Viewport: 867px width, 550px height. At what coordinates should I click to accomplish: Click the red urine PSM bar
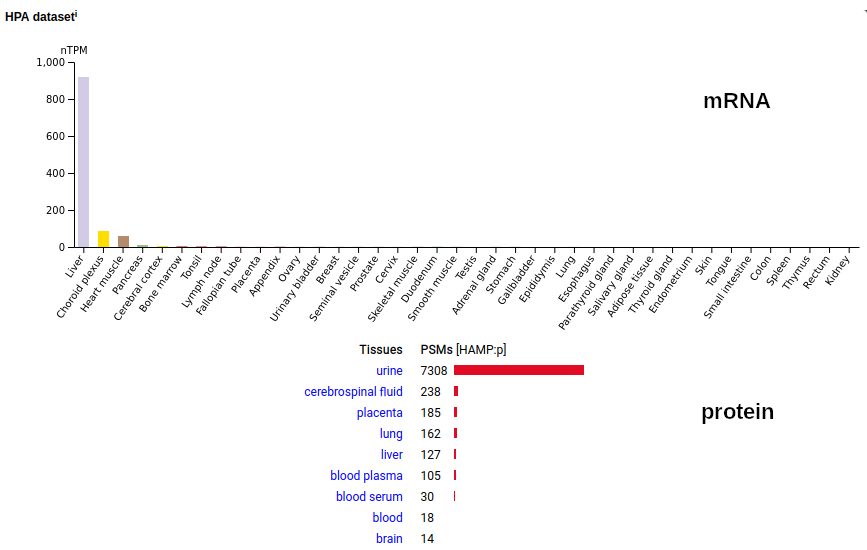pyautogui.click(x=519, y=370)
